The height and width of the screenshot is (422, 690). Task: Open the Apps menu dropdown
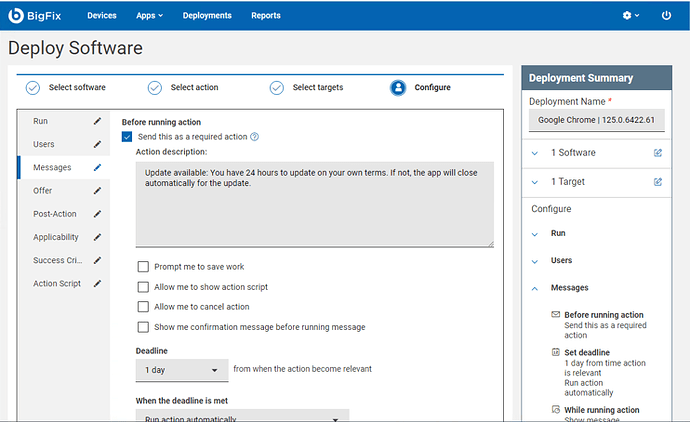pyautogui.click(x=149, y=16)
